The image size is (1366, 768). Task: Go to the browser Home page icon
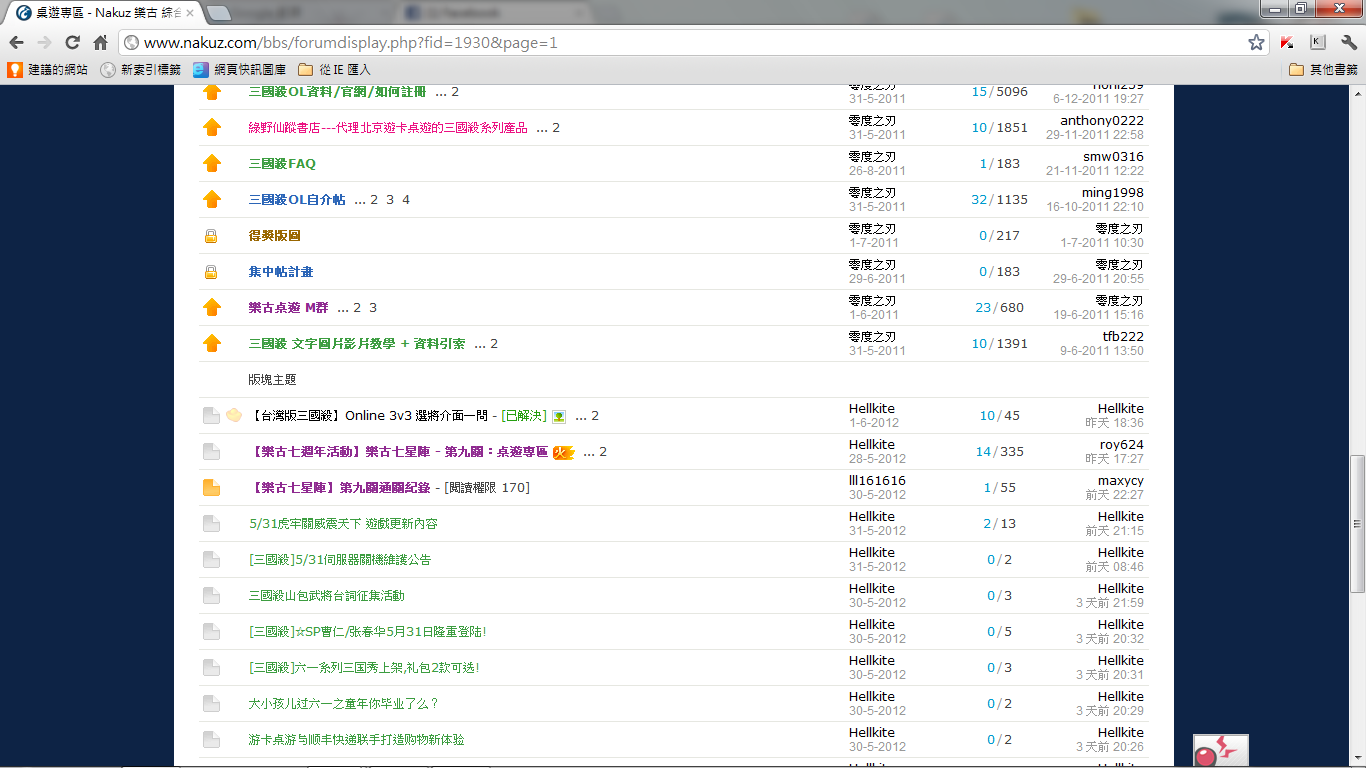(100, 43)
